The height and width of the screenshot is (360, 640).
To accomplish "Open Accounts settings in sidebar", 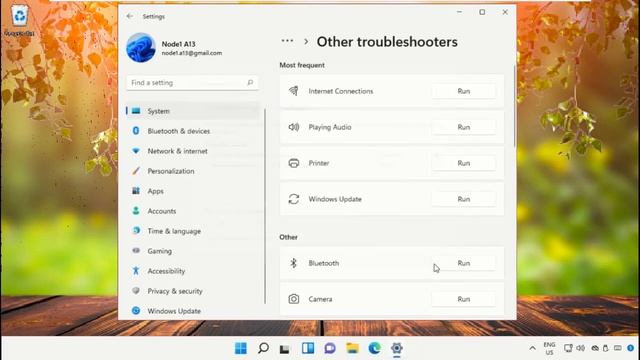I will tap(193, 211).
